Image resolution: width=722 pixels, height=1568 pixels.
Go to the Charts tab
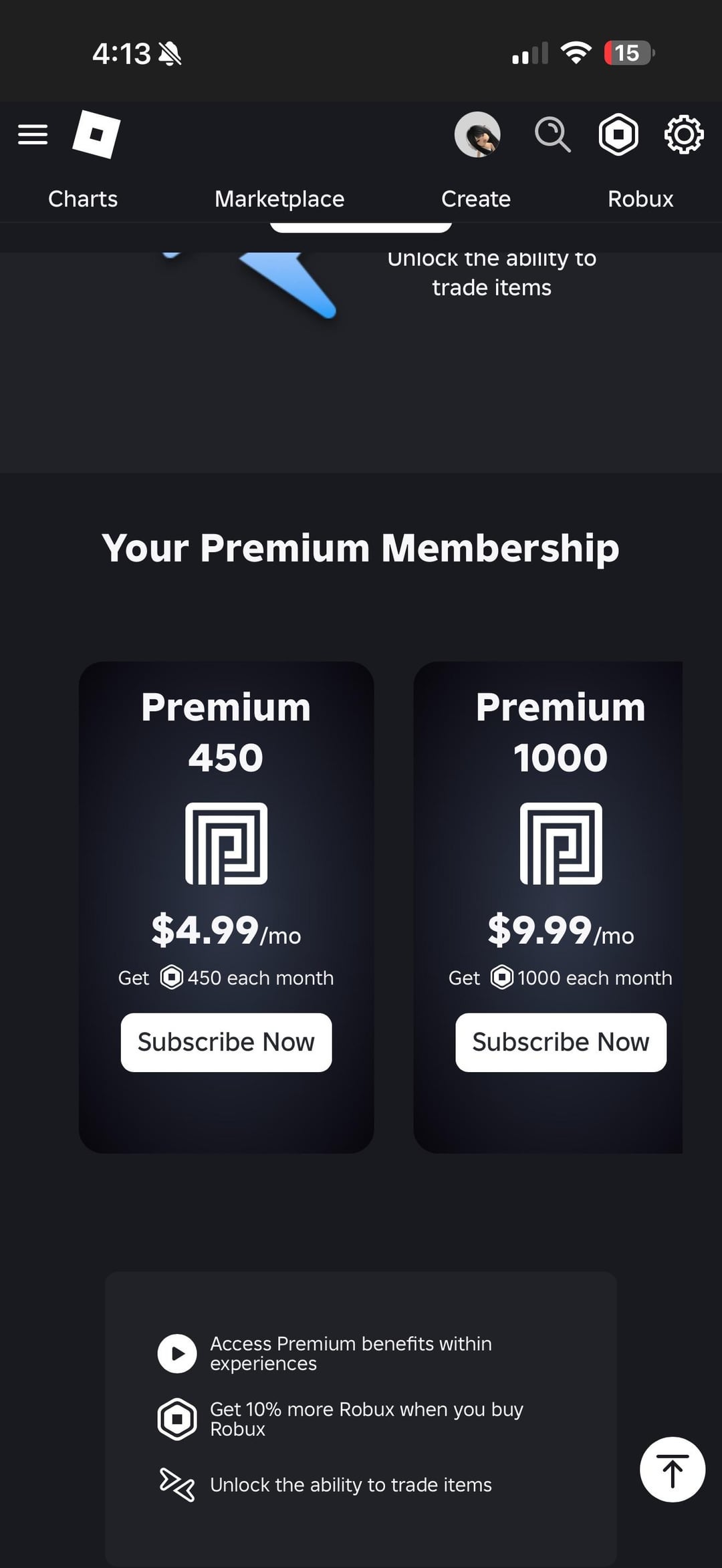pos(83,199)
